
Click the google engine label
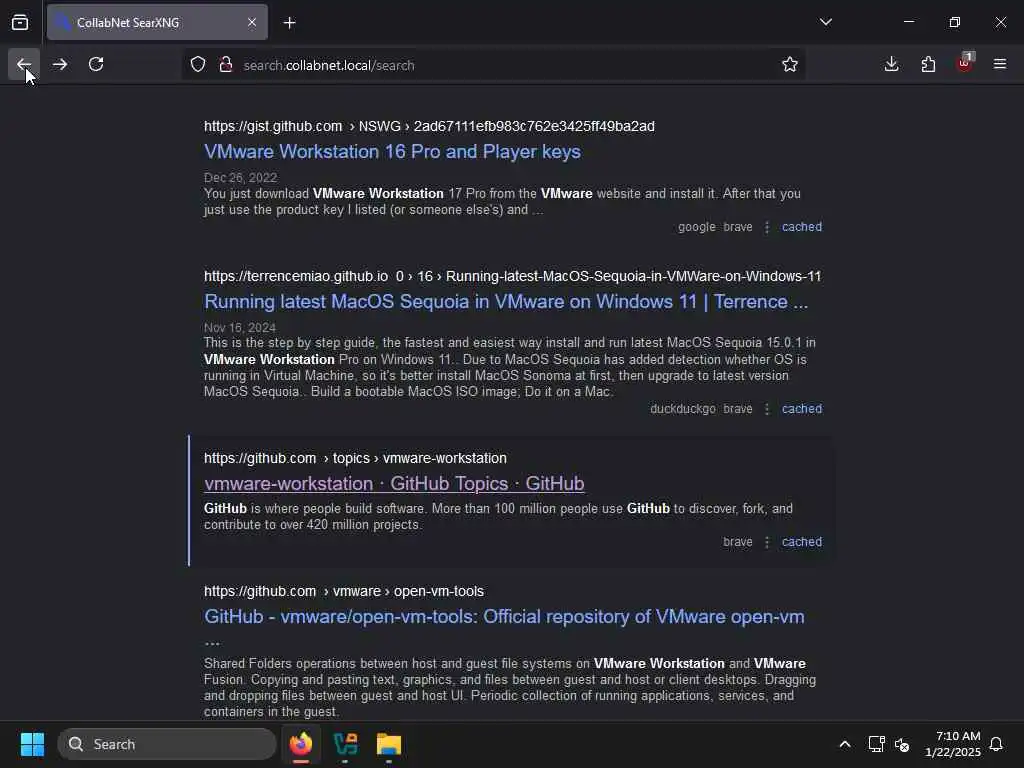[696, 227]
